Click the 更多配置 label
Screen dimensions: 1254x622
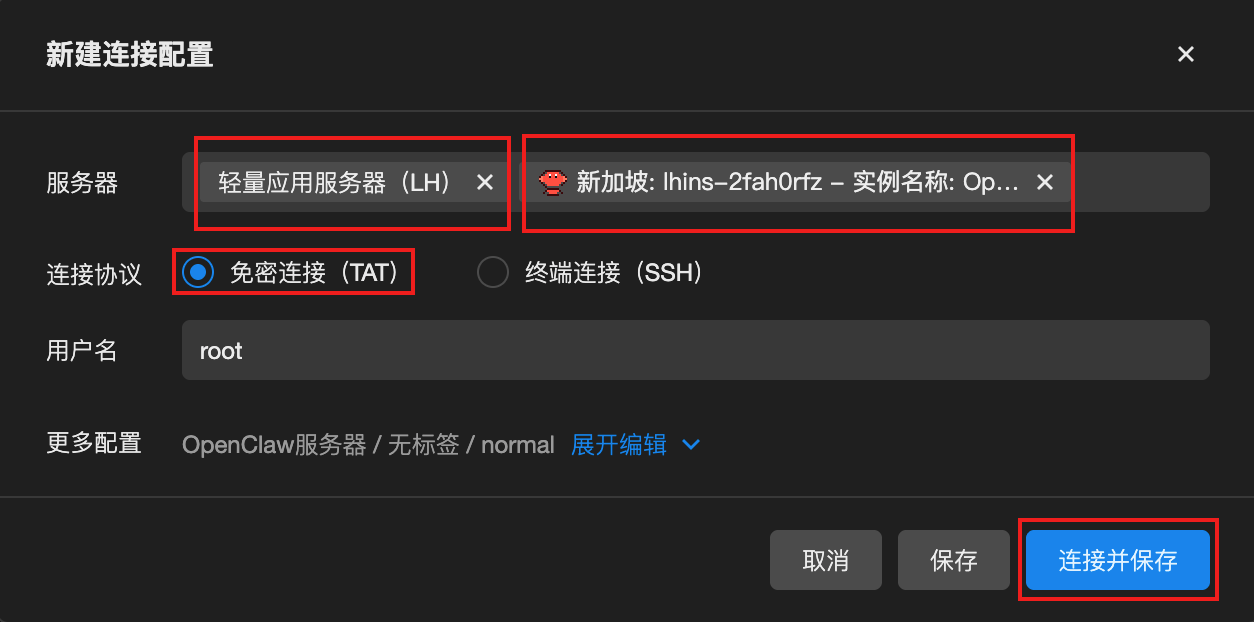(x=94, y=443)
